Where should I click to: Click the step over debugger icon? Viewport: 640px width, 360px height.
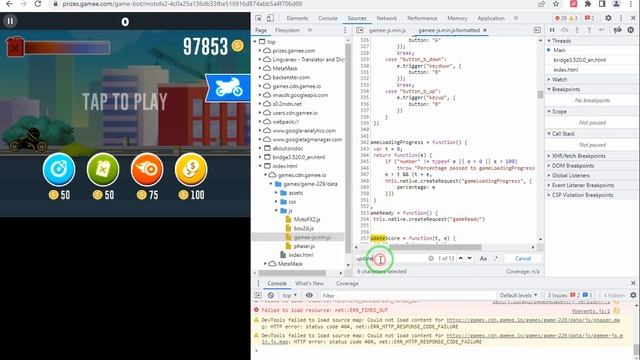pyautogui.click(x=564, y=30)
